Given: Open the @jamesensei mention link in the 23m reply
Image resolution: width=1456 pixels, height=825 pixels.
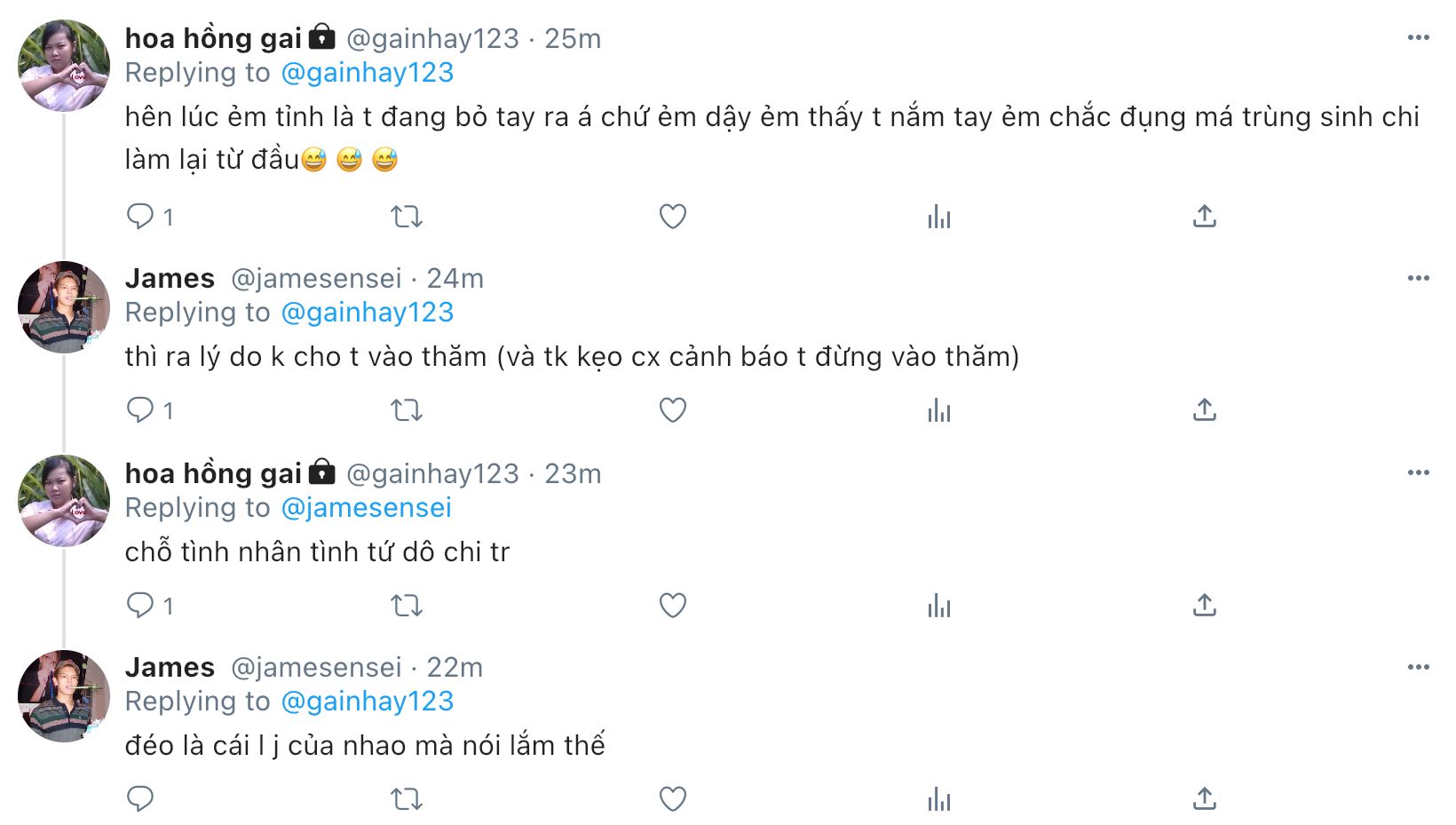Looking at the screenshot, I should pyautogui.click(x=366, y=507).
